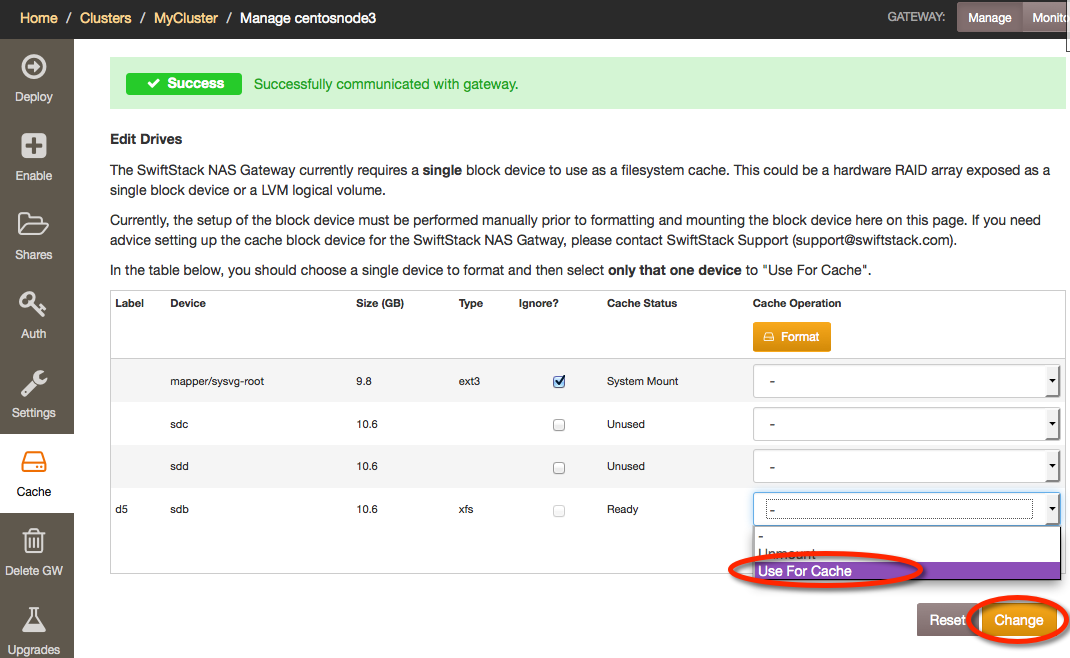Click the 'sdc' device name
1070x658 pixels.
pyautogui.click(x=179, y=424)
